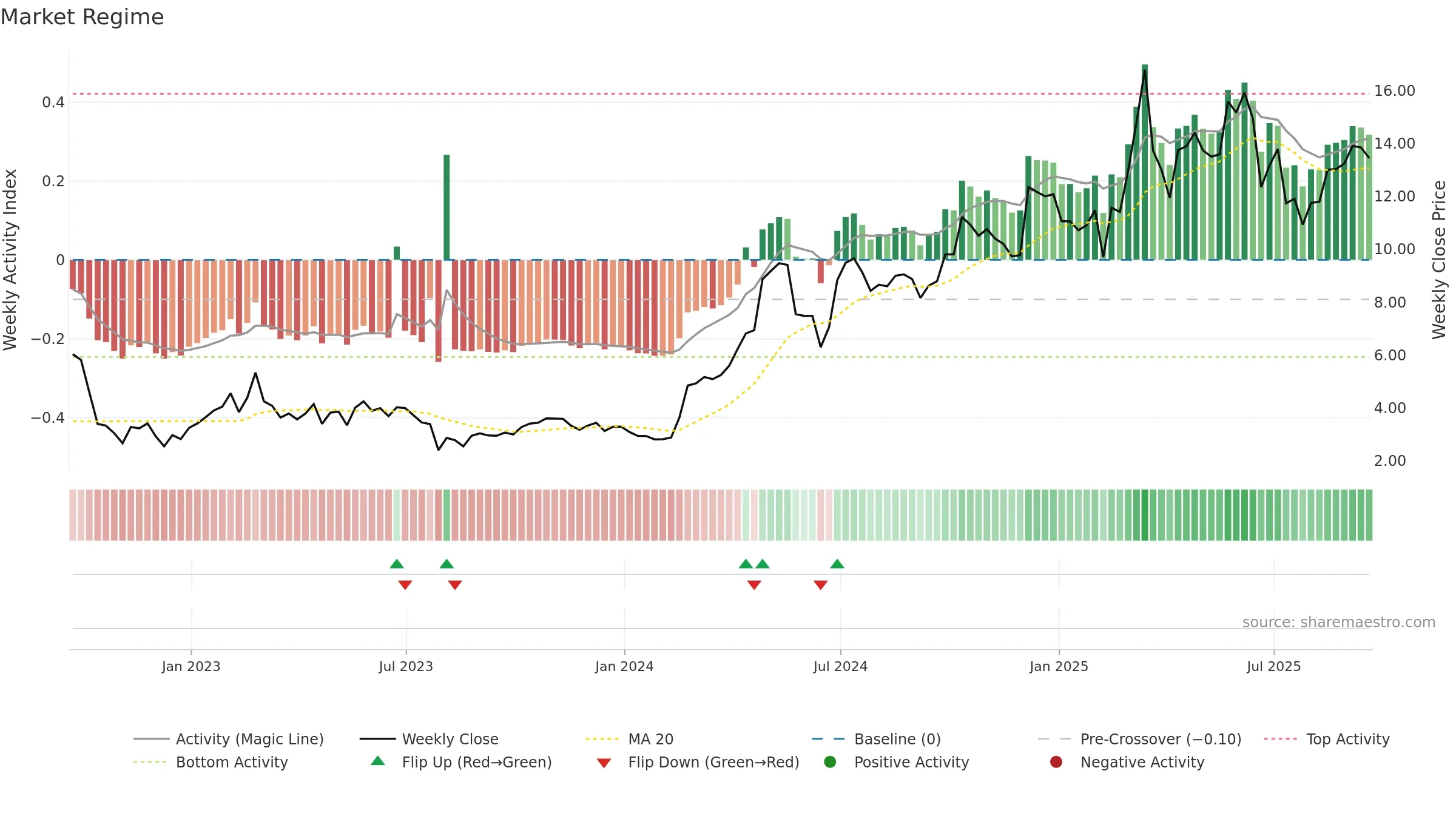Select the flip-up marker just before Jul 2023
Viewport: 1456px width, 819px height.
[x=397, y=564]
